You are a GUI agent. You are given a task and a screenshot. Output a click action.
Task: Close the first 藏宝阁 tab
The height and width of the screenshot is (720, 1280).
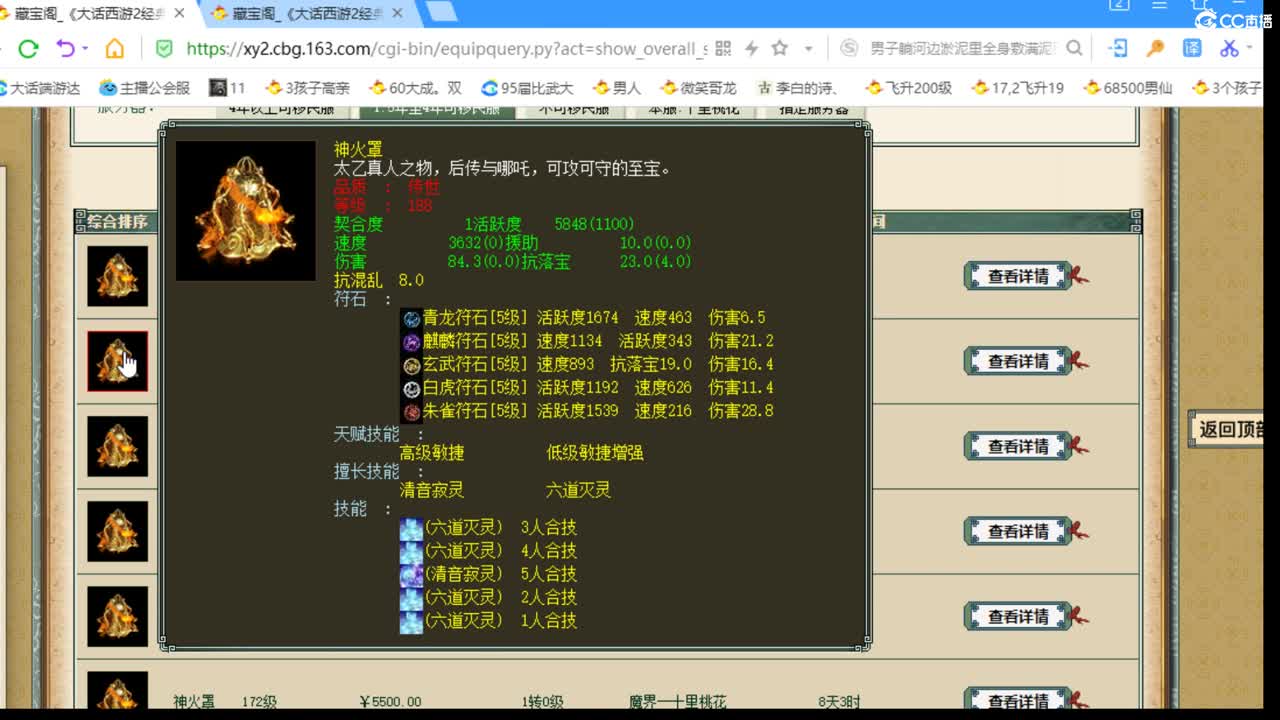pyautogui.click(x=181, y=13)
